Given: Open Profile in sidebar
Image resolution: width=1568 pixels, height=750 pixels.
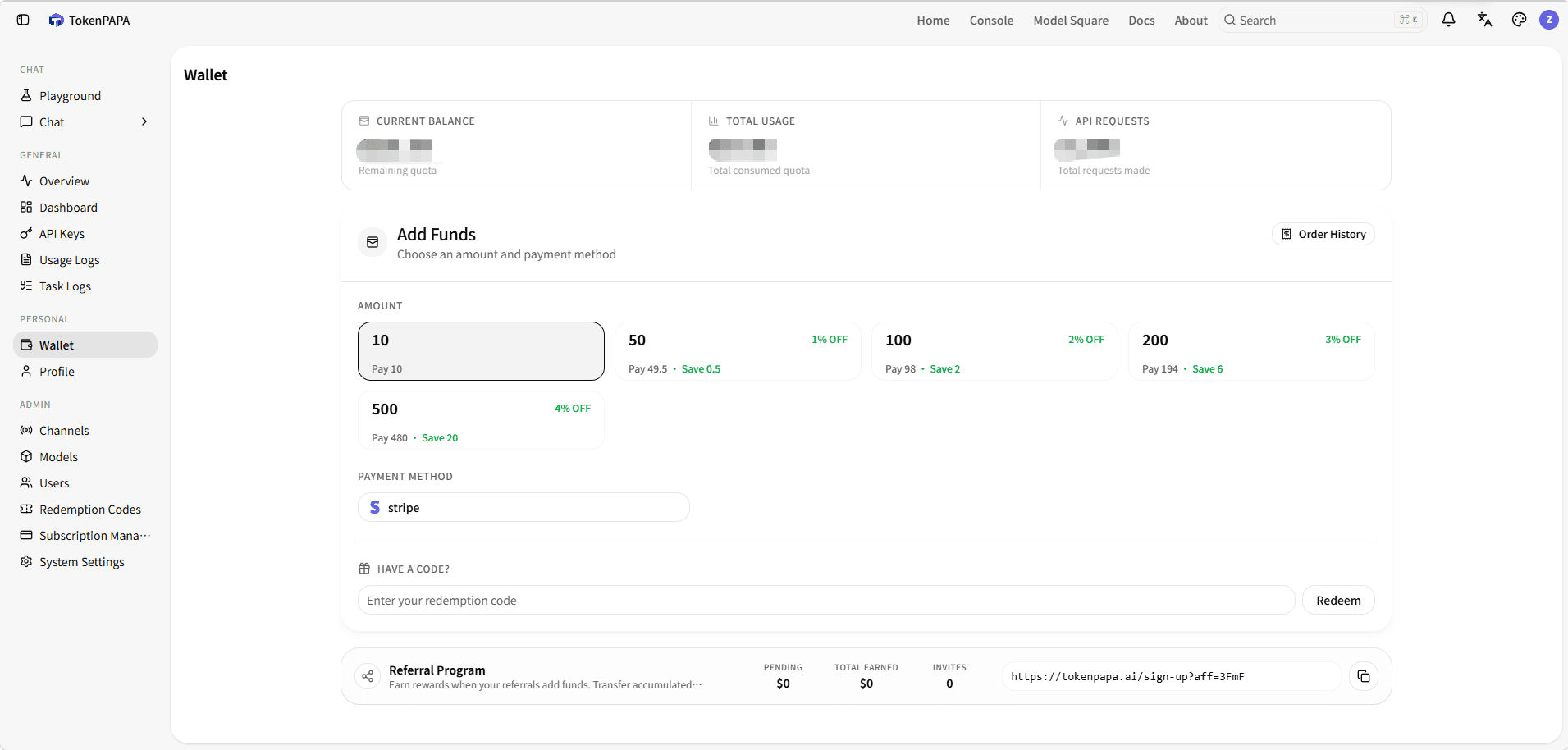Looking at the screenshot, I should pyautogui.click(x=85, y=371).
